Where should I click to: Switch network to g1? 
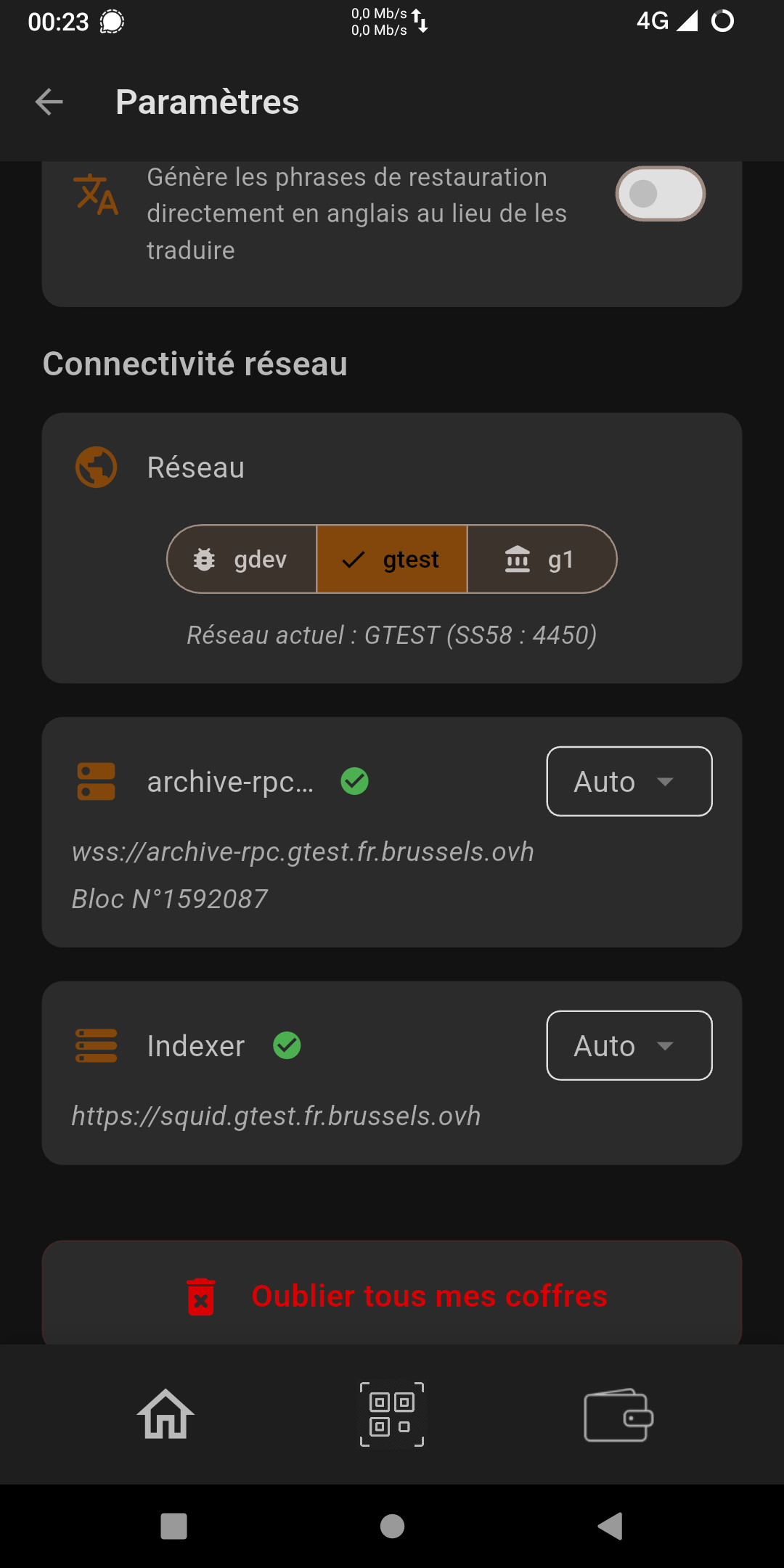[x=541, y=560]
